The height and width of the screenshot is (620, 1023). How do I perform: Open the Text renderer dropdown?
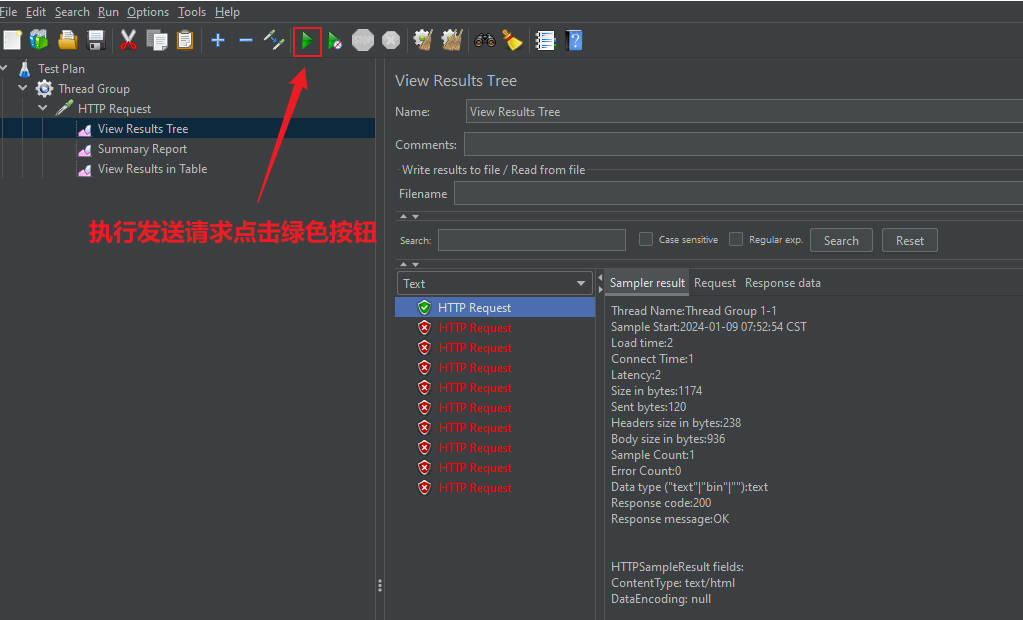pos(495,283)
